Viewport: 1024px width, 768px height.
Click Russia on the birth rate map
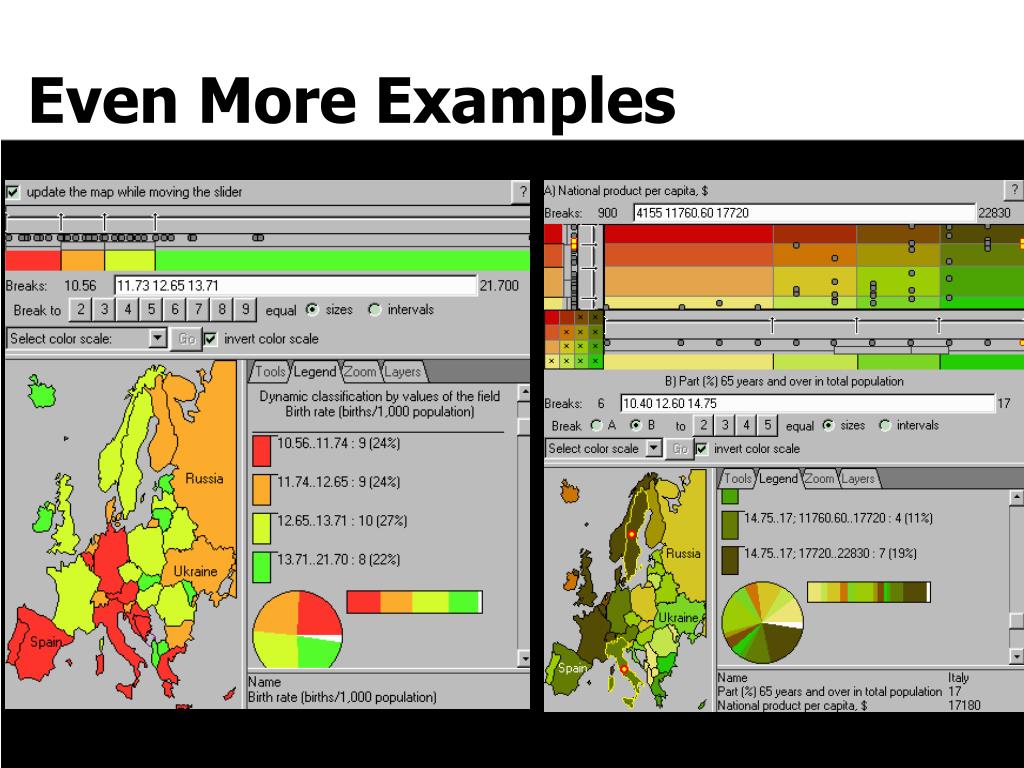click(204, 479)
